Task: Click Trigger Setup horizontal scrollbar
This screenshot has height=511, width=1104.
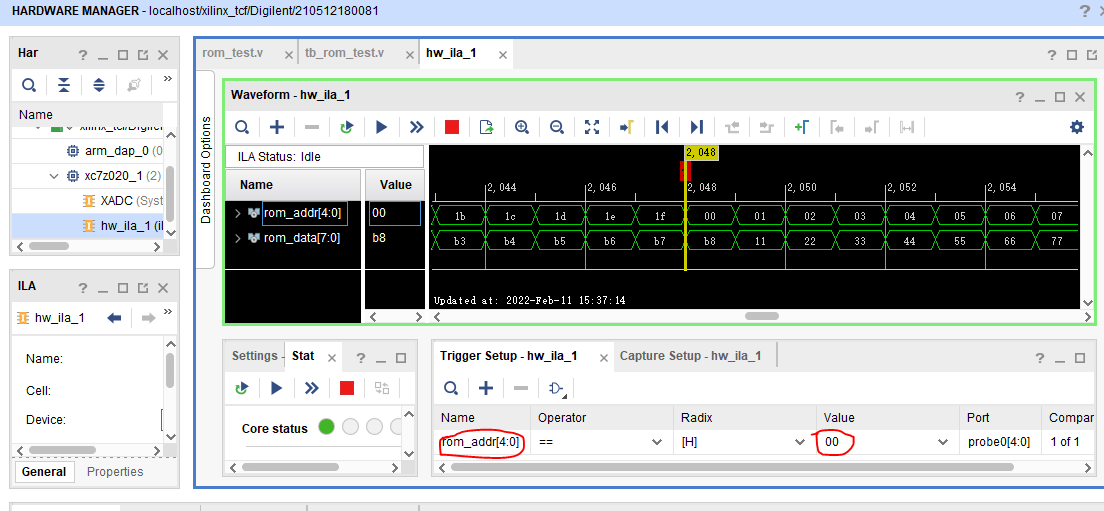Action: pos(732,466)
